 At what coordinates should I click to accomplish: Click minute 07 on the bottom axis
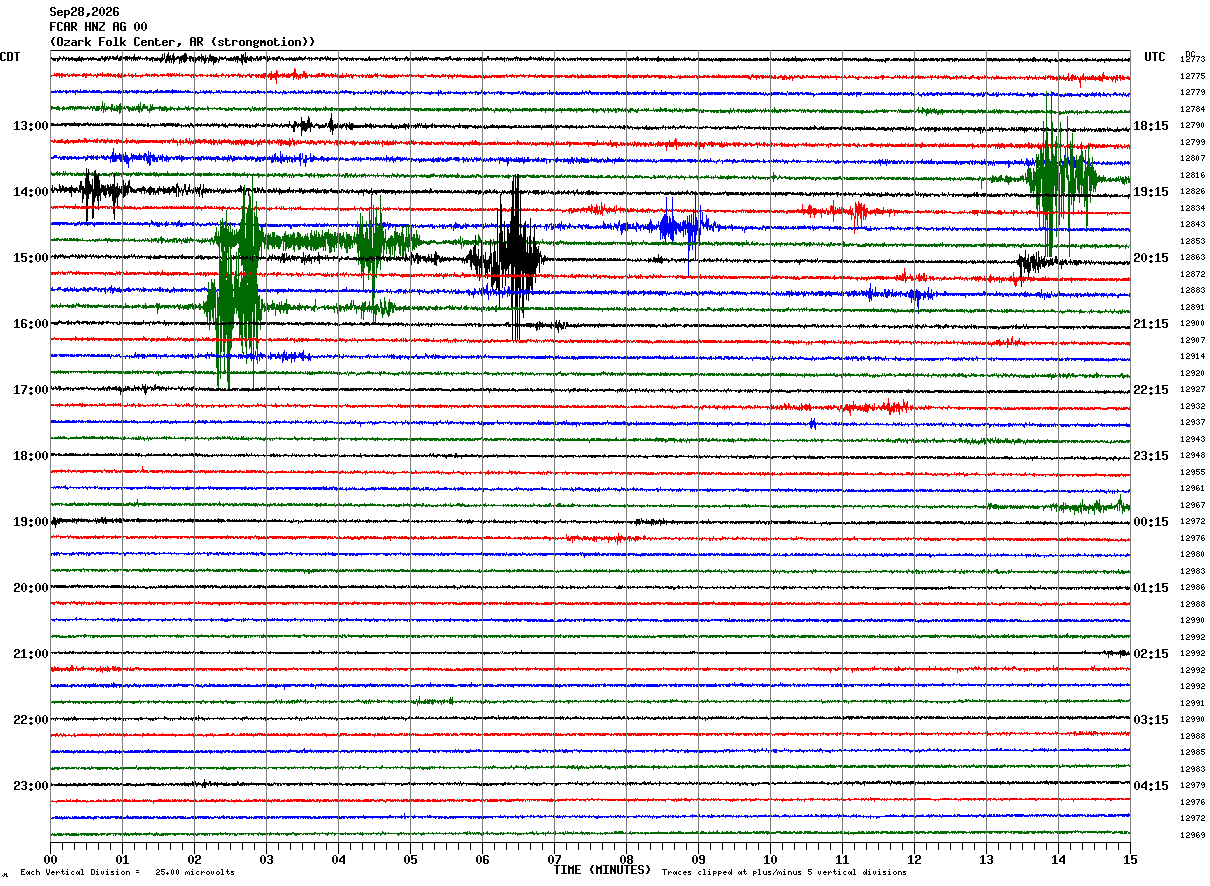[554, 859]
